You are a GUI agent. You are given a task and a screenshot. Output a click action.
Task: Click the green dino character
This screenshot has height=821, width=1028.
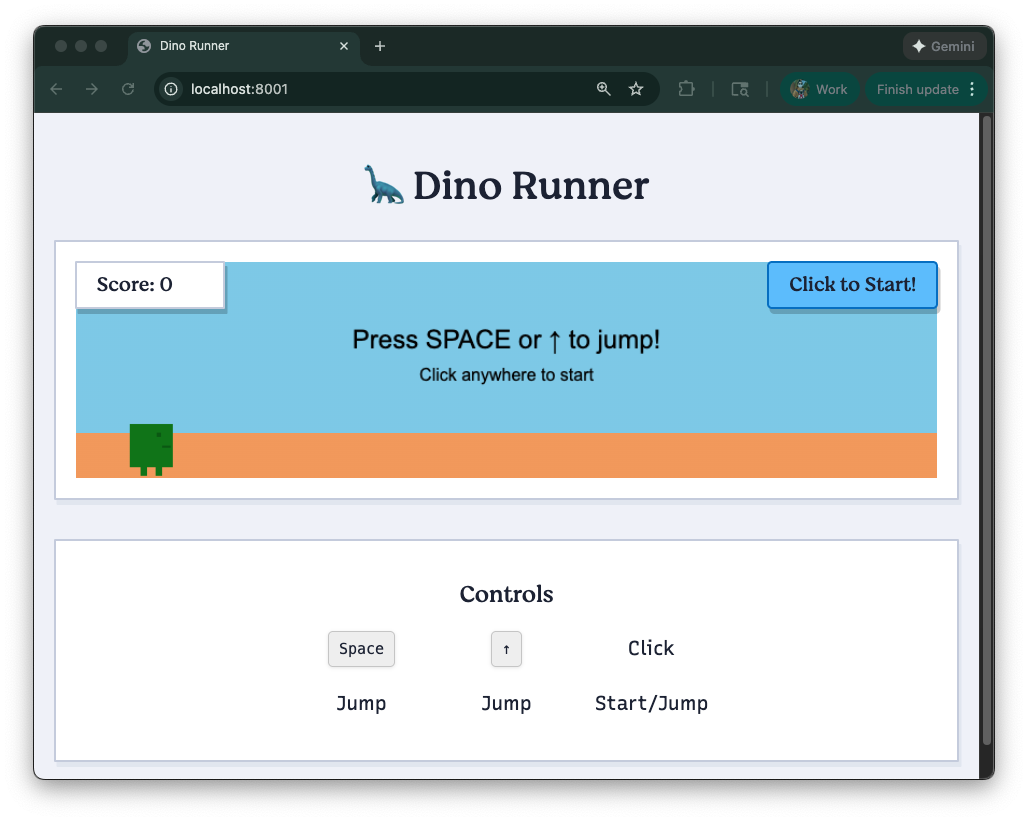[151, 447]
